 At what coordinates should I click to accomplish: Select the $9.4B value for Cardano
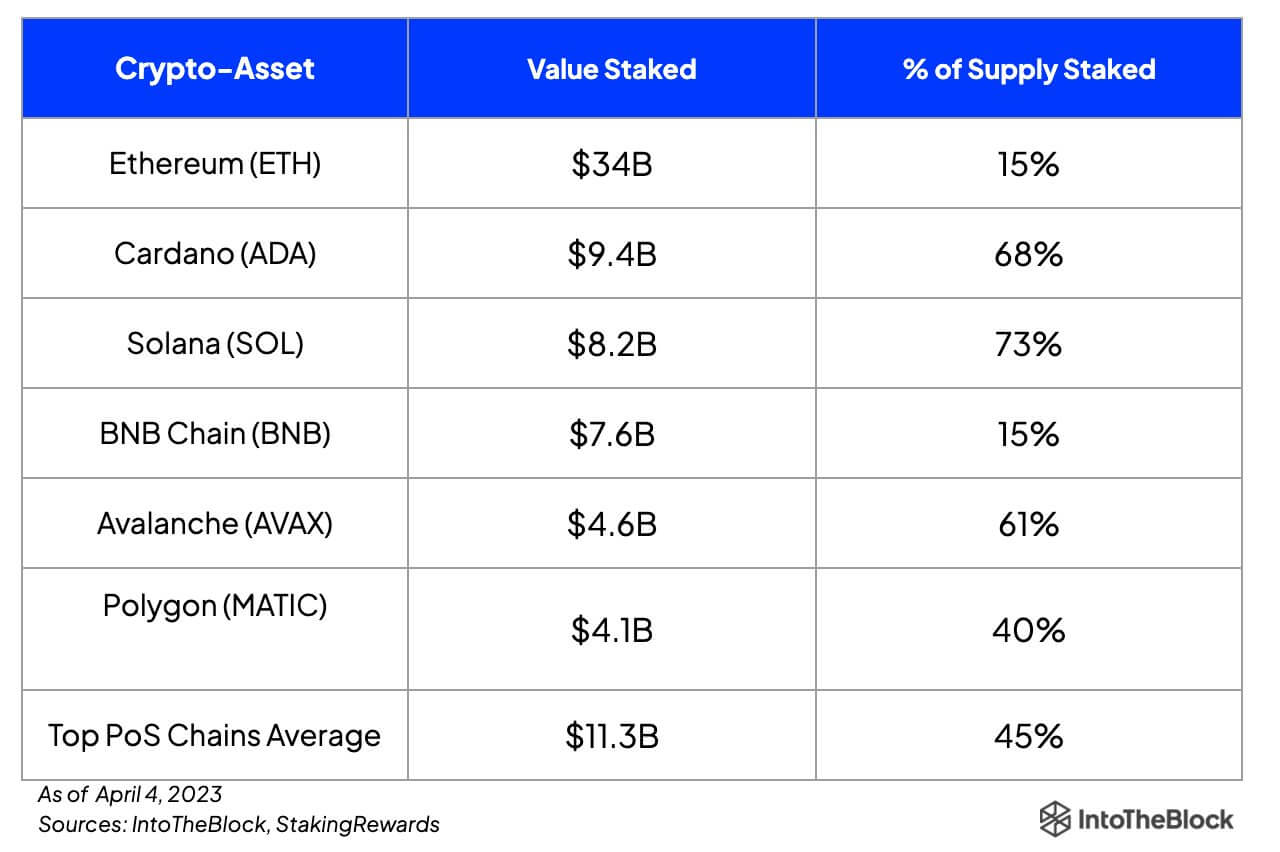pos(612,254)
